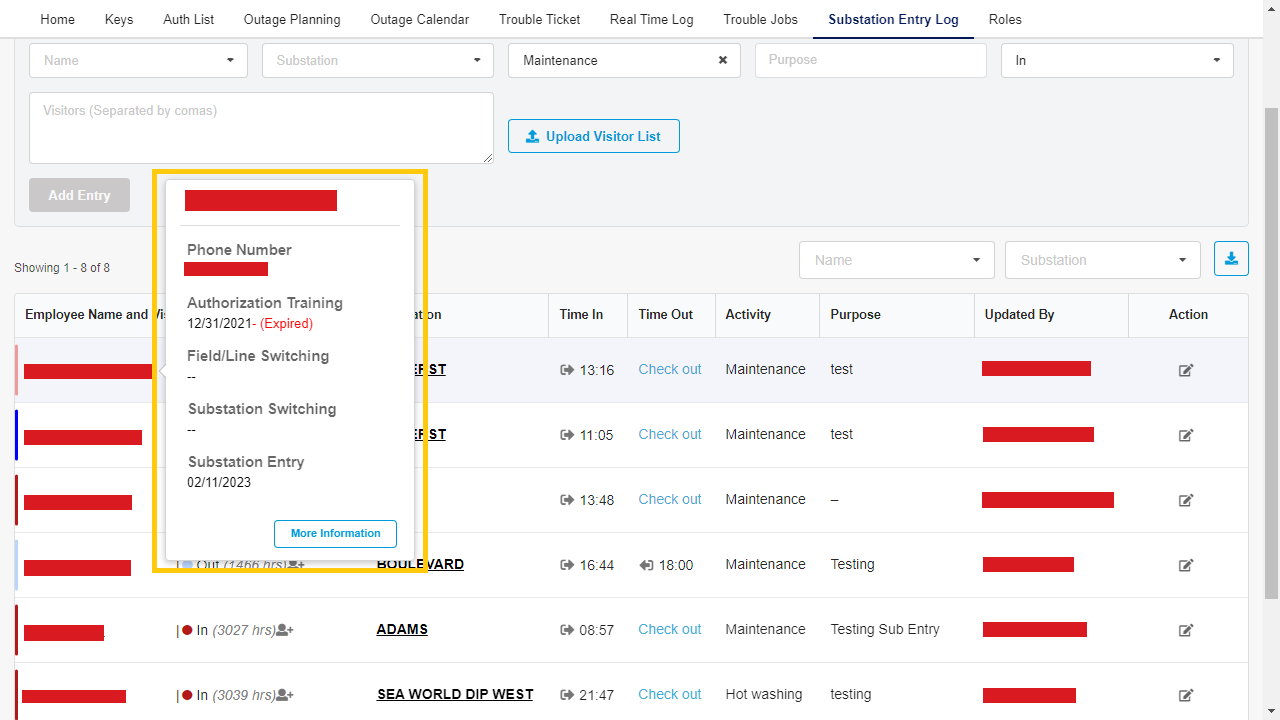Open the Trouble Ticket tab
The width and height of the screenshot is (1280, 720).
coord(539,19)
